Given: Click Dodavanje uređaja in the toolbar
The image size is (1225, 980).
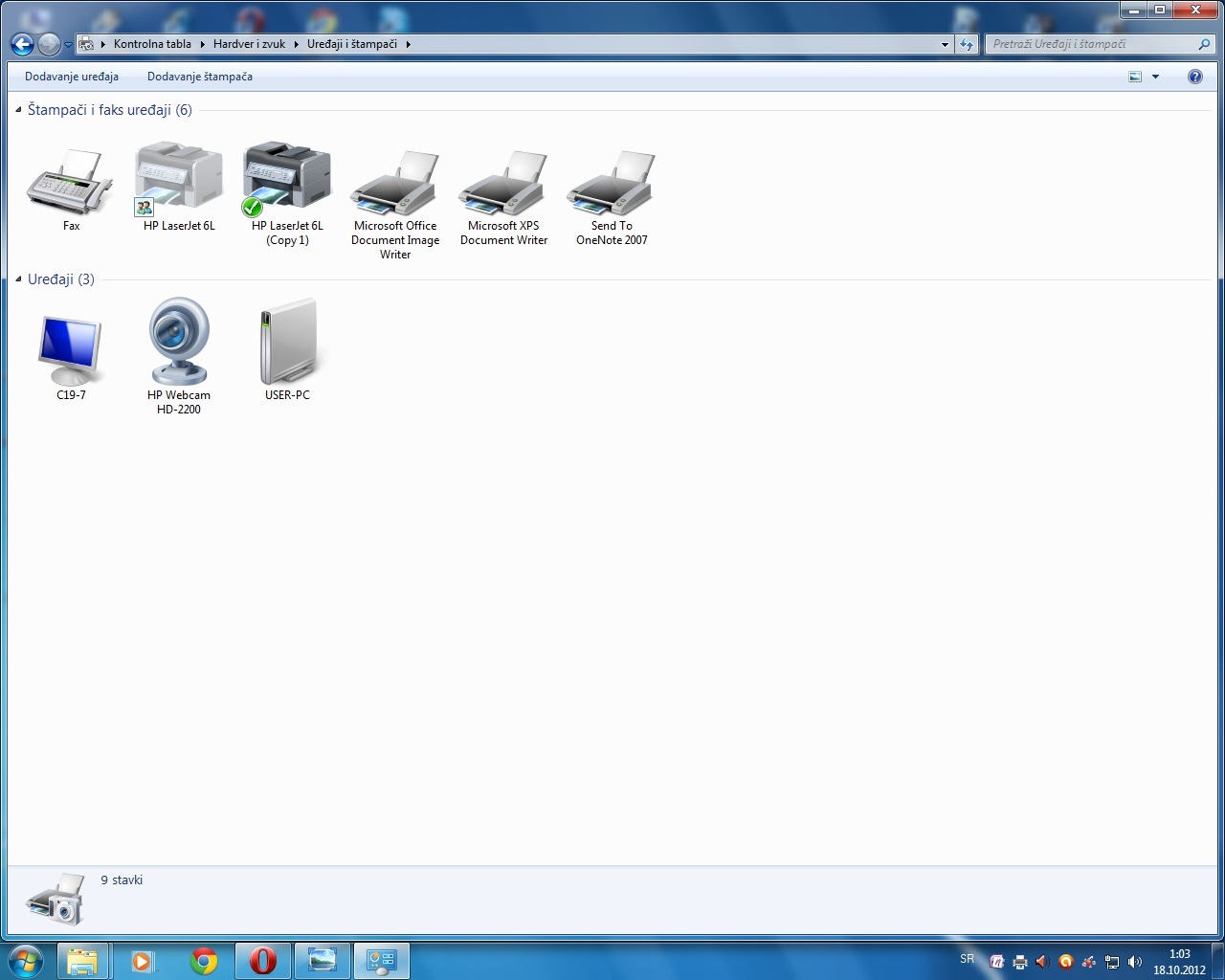Looking at the screenshot, I should (x=72, y=77).
